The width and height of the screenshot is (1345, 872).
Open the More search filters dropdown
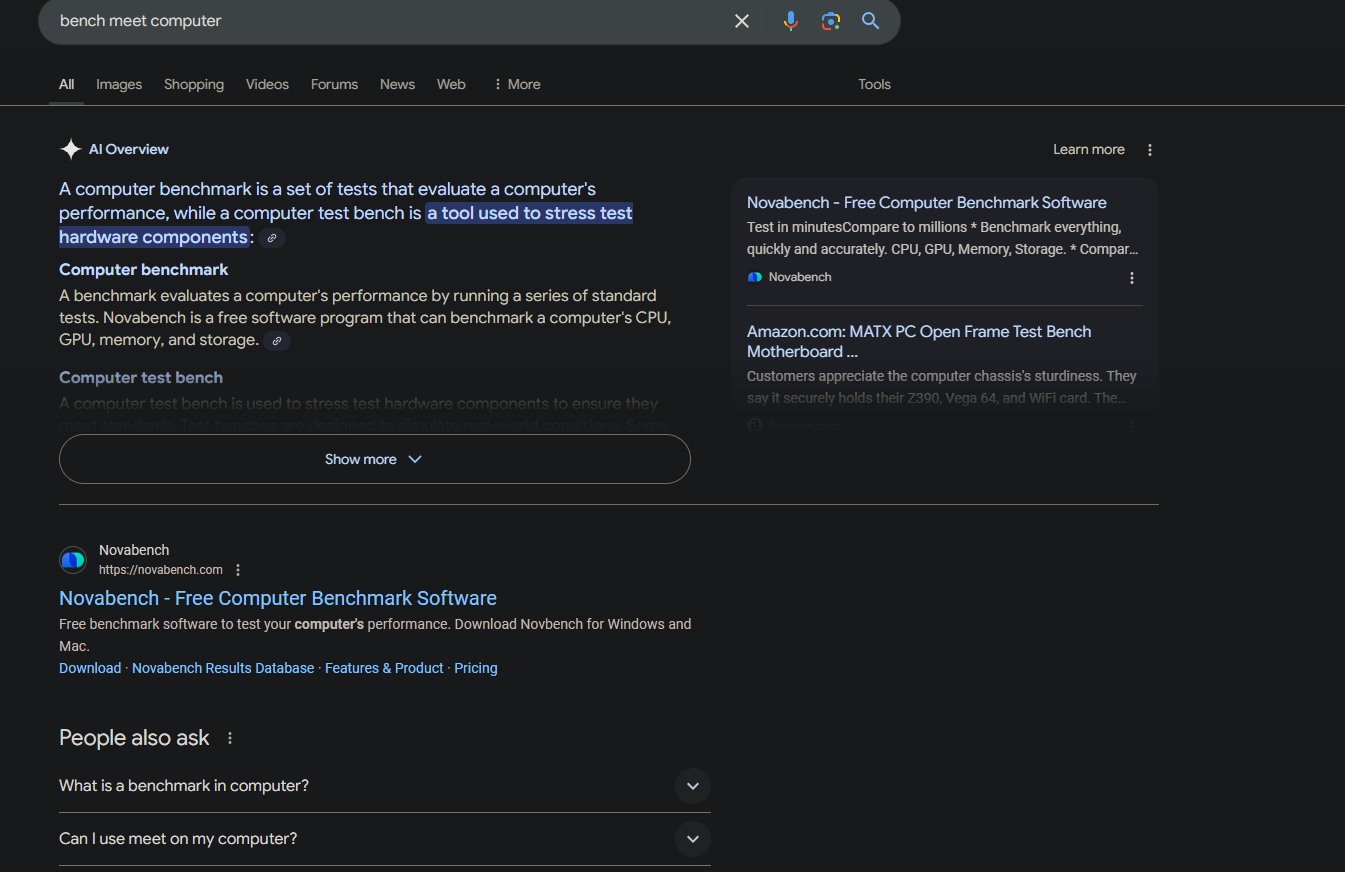pyautogui.click(x=516, y=84)
